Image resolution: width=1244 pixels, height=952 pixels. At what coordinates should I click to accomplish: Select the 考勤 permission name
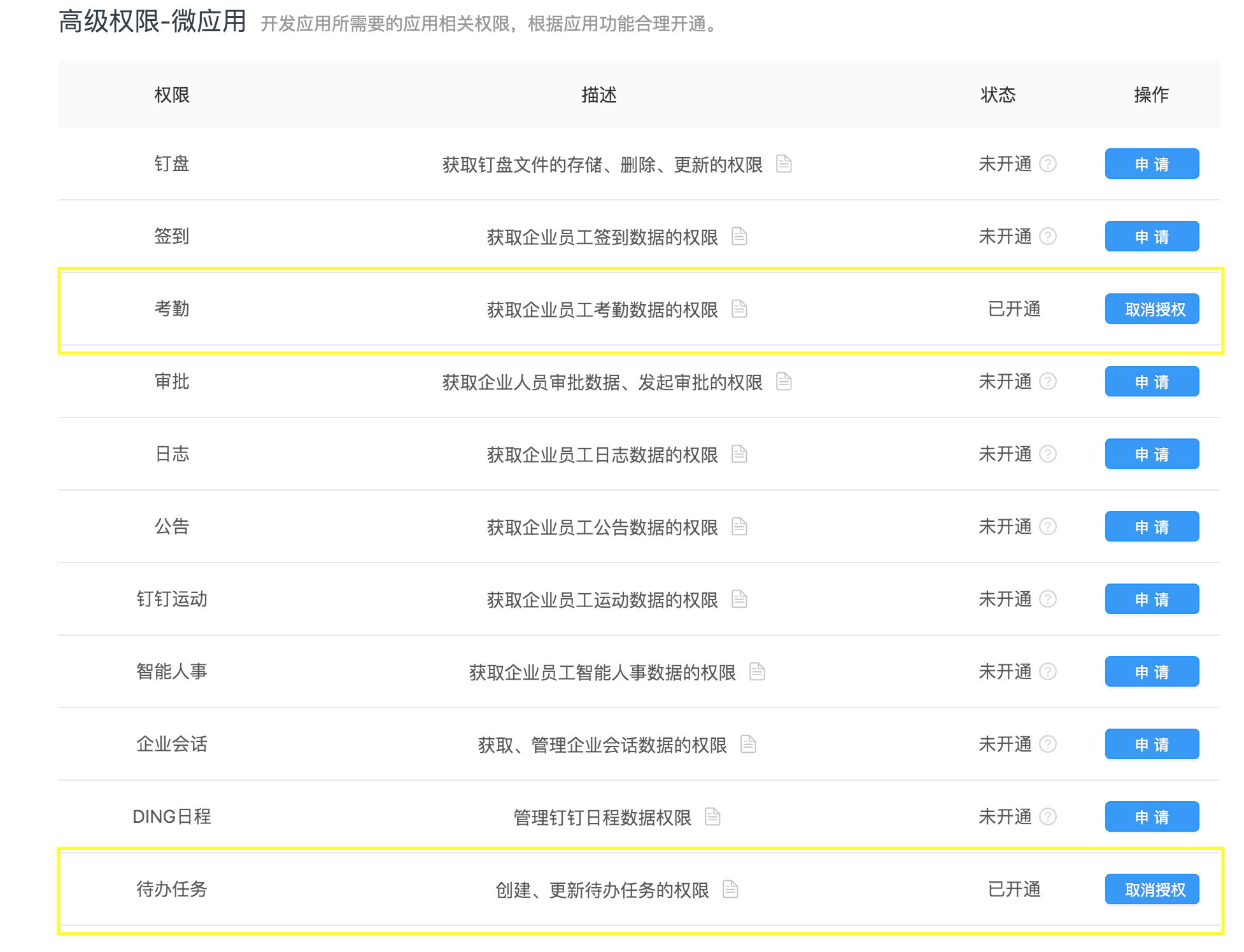172,309
